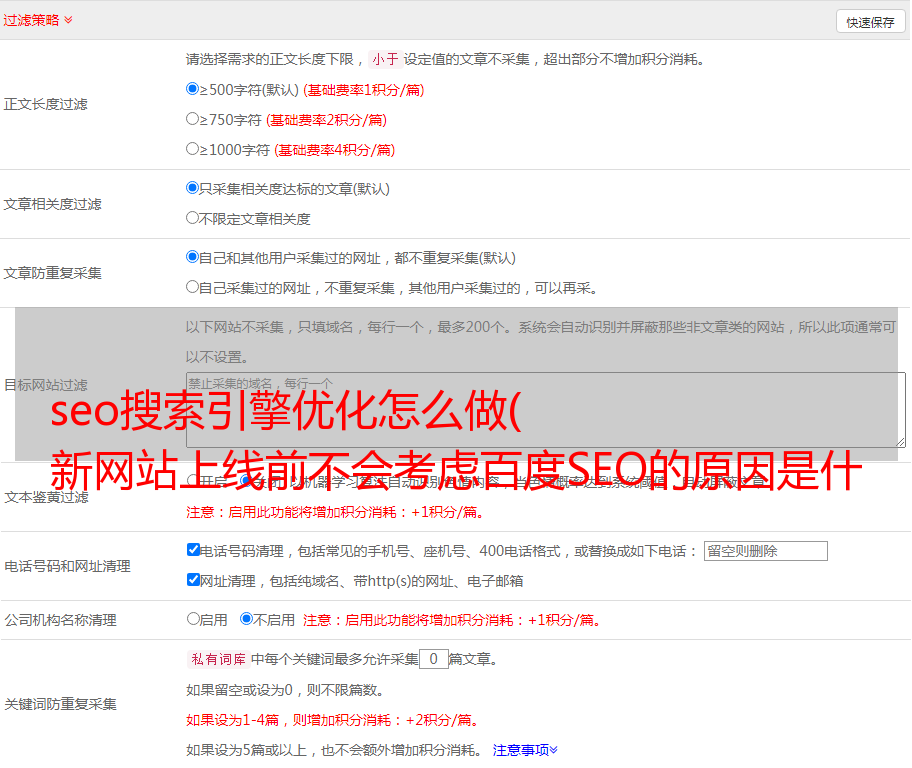Click the red 注意 warning under 文本鉴黄过滤 options

[335, 512]
